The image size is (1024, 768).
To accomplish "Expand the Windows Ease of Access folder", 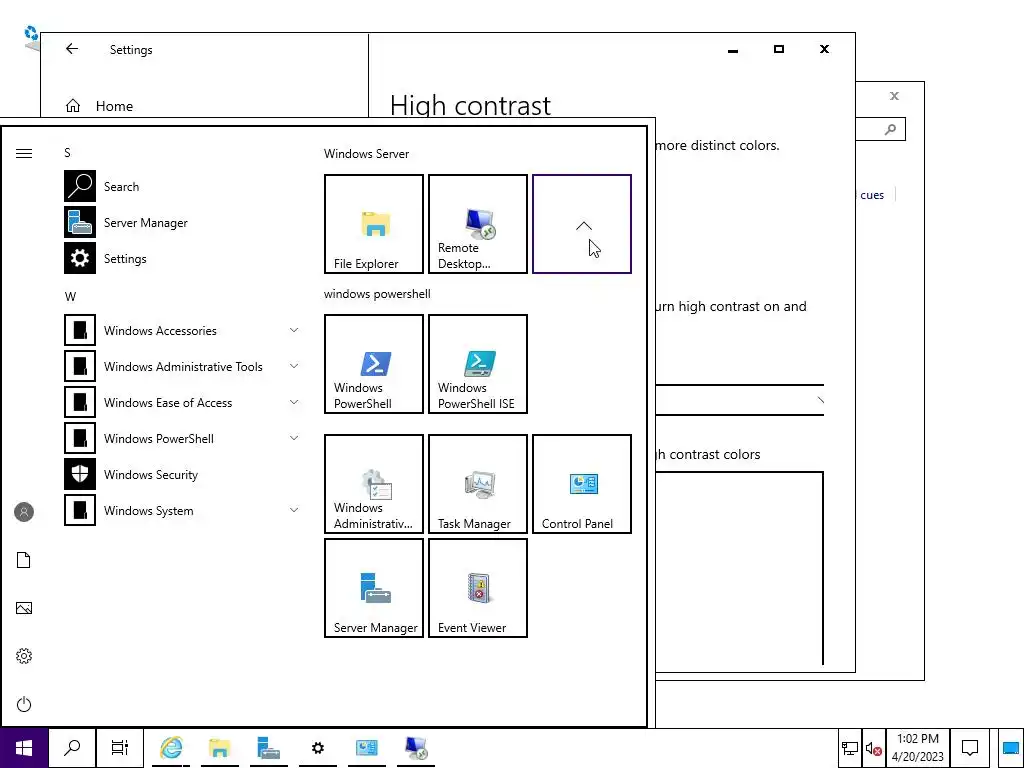I will pos(183,402).
